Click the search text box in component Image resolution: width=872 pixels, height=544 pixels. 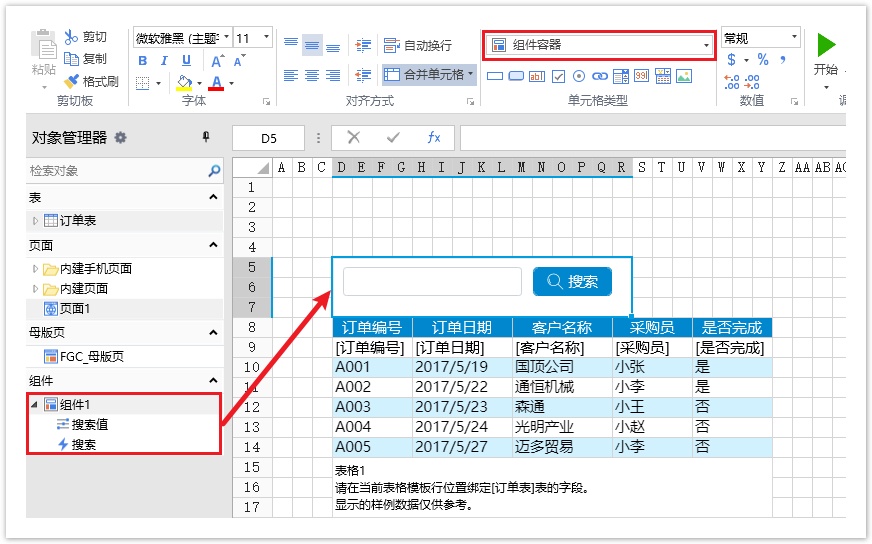coord(432,281)
